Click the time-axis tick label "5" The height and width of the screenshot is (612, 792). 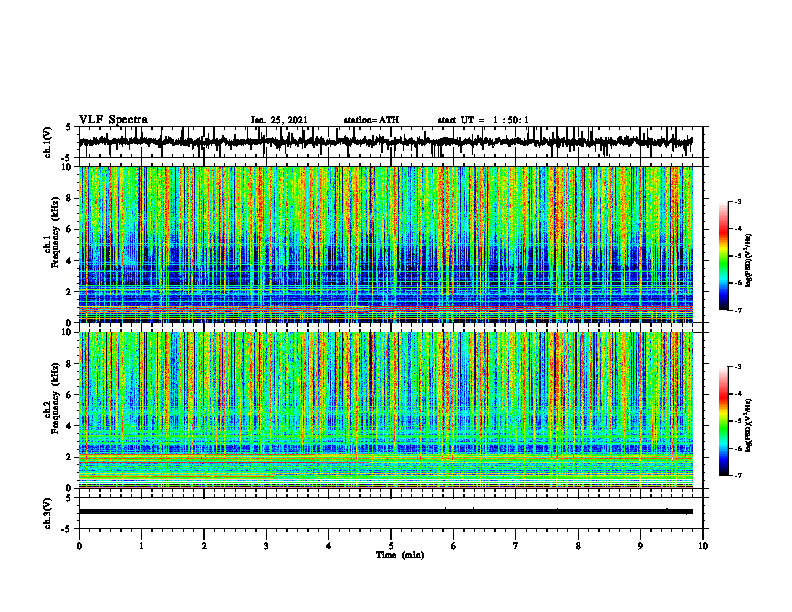tap(391, 546)
